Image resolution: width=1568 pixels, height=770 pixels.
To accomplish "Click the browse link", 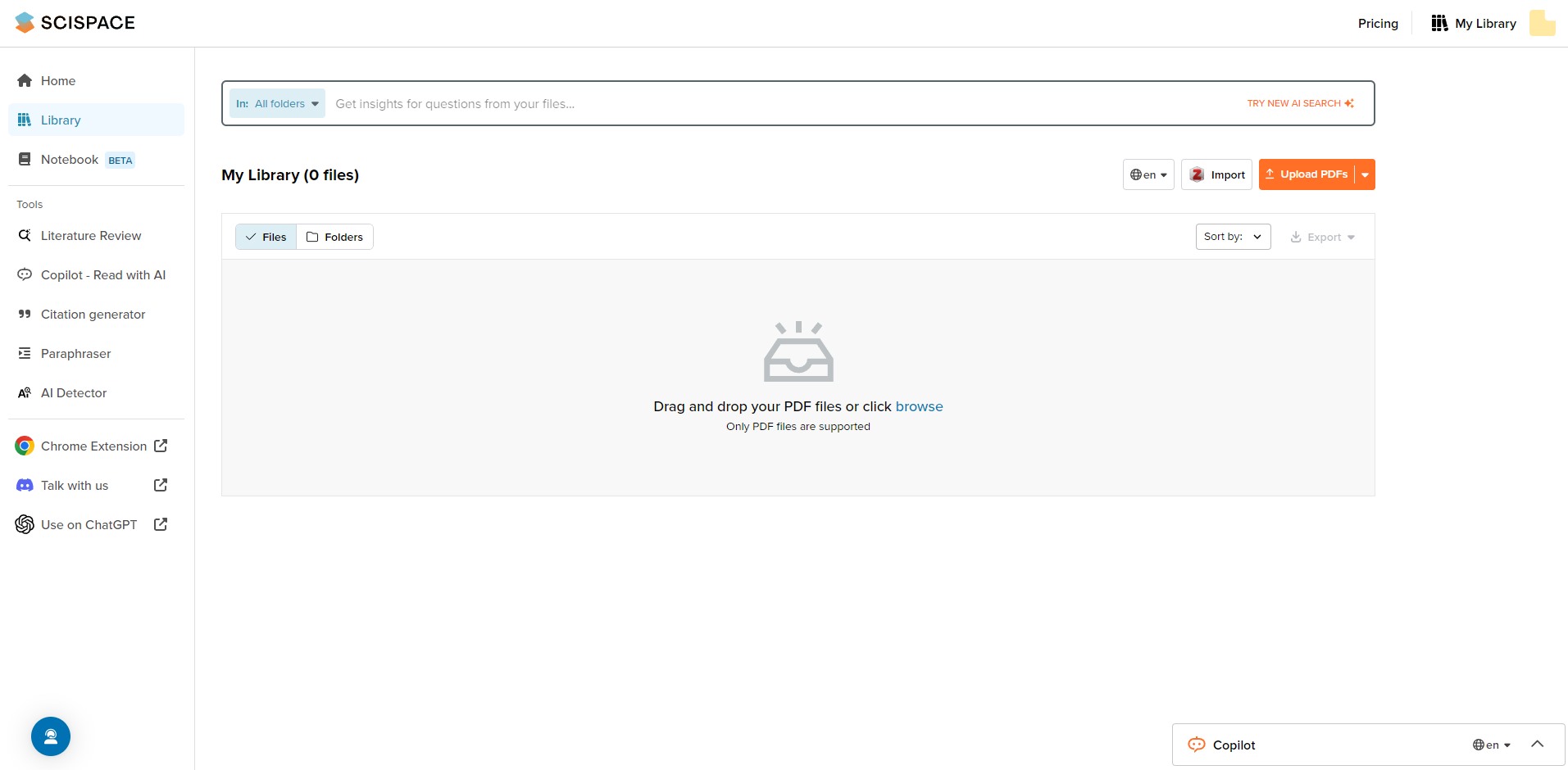I will (x=919, y=406).
